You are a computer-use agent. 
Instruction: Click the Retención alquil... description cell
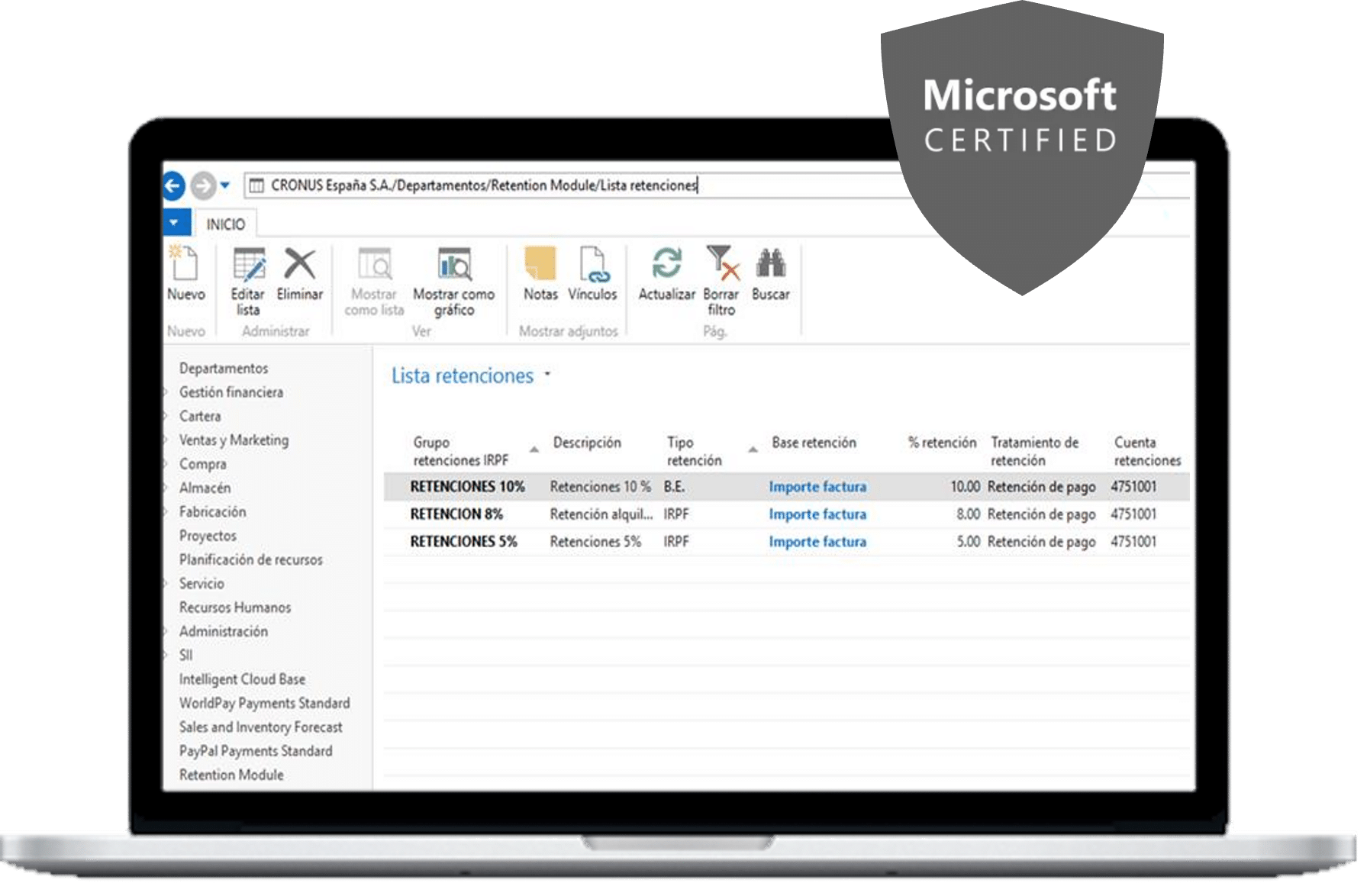pos(601,514)
